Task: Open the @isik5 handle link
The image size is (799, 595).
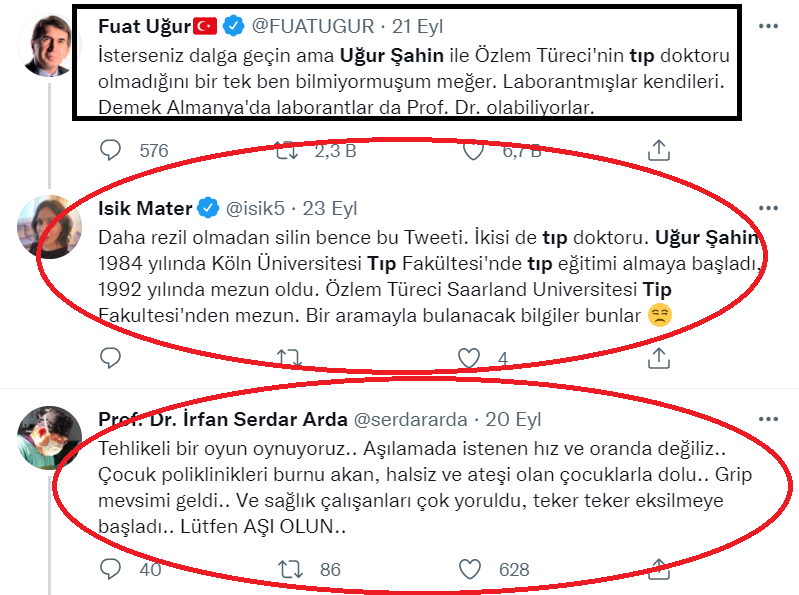Action: tap(255, 209)
